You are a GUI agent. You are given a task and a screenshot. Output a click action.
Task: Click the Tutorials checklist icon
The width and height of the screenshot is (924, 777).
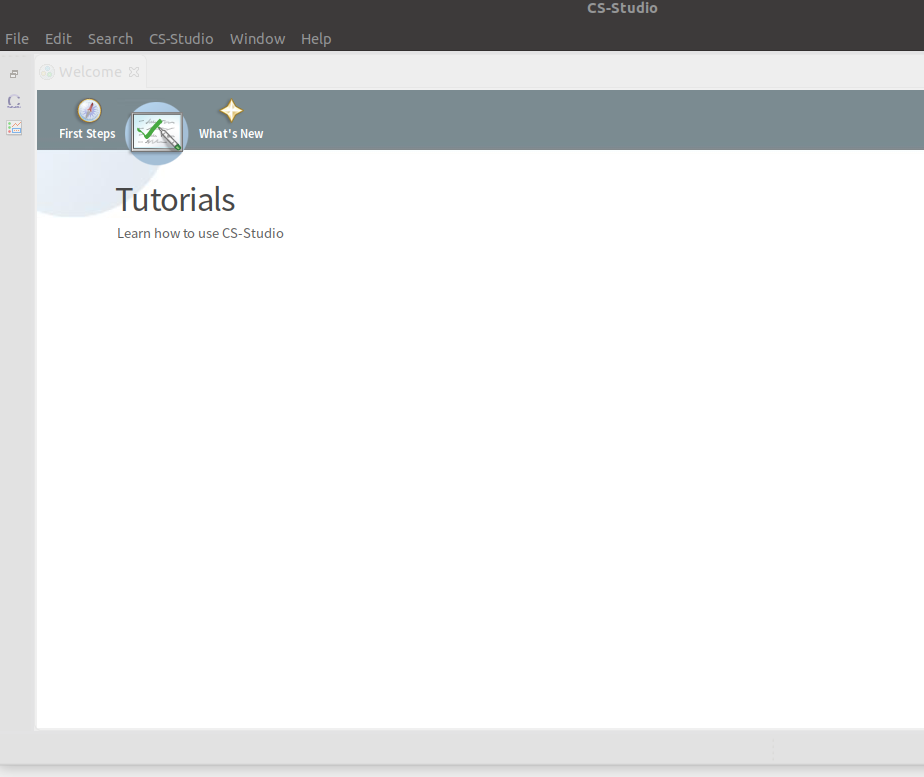pos(157,132)
